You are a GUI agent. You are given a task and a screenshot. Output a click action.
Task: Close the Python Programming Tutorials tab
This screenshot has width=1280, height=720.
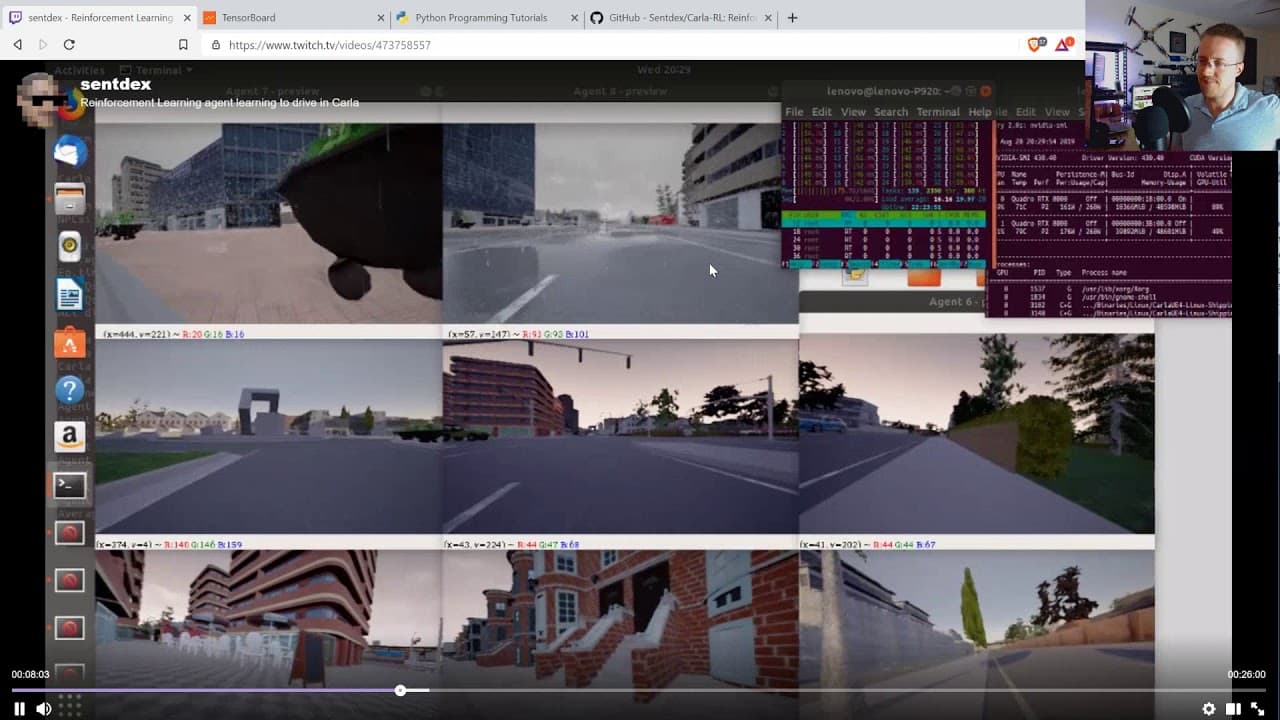point(574,18)
